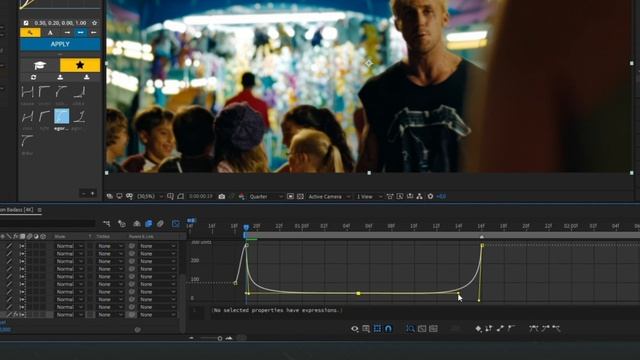Select the highlighted blue curve preset thumbnail

click(62, 116)
